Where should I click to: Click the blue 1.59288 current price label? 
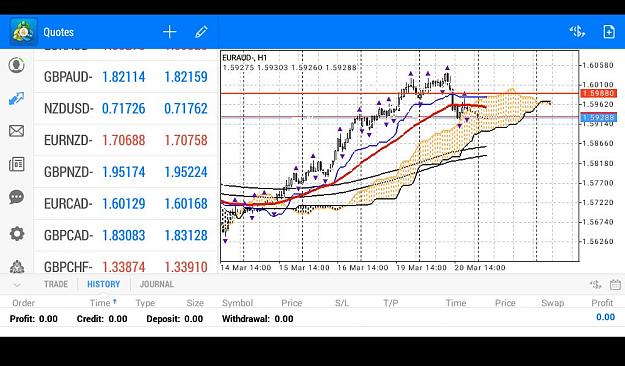pos(599,117)
